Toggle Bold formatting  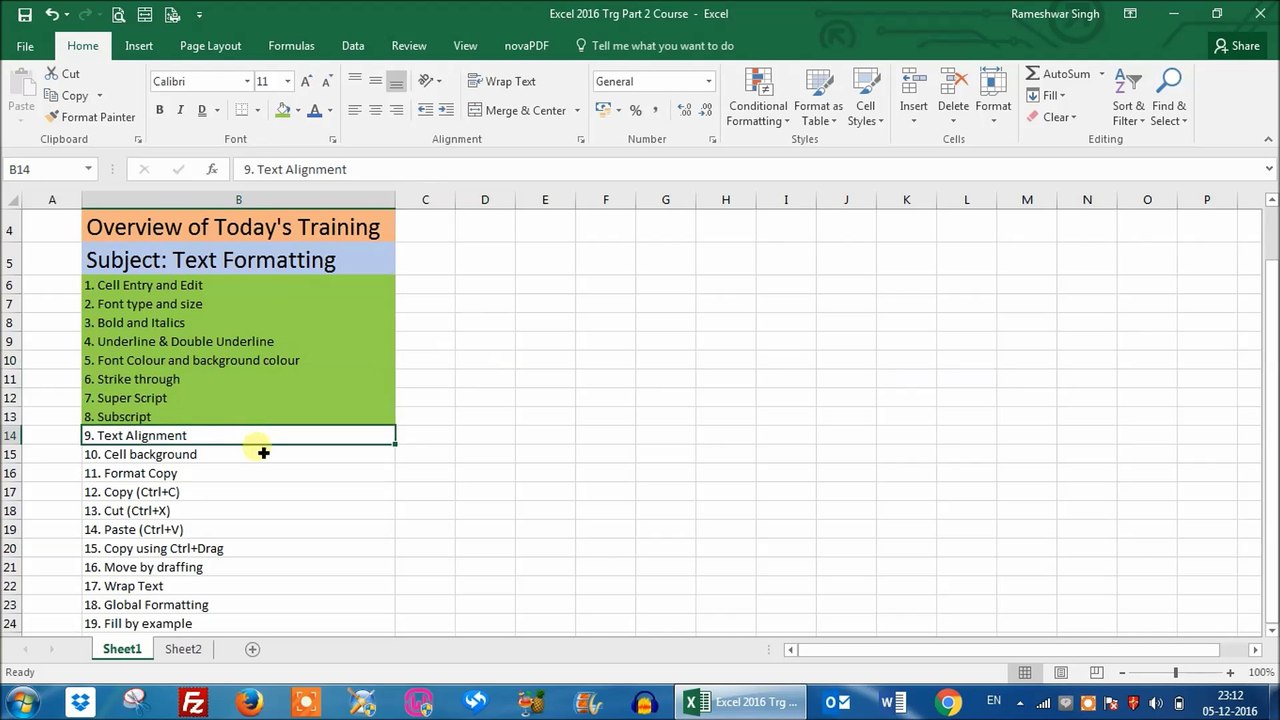pos(159,110)
